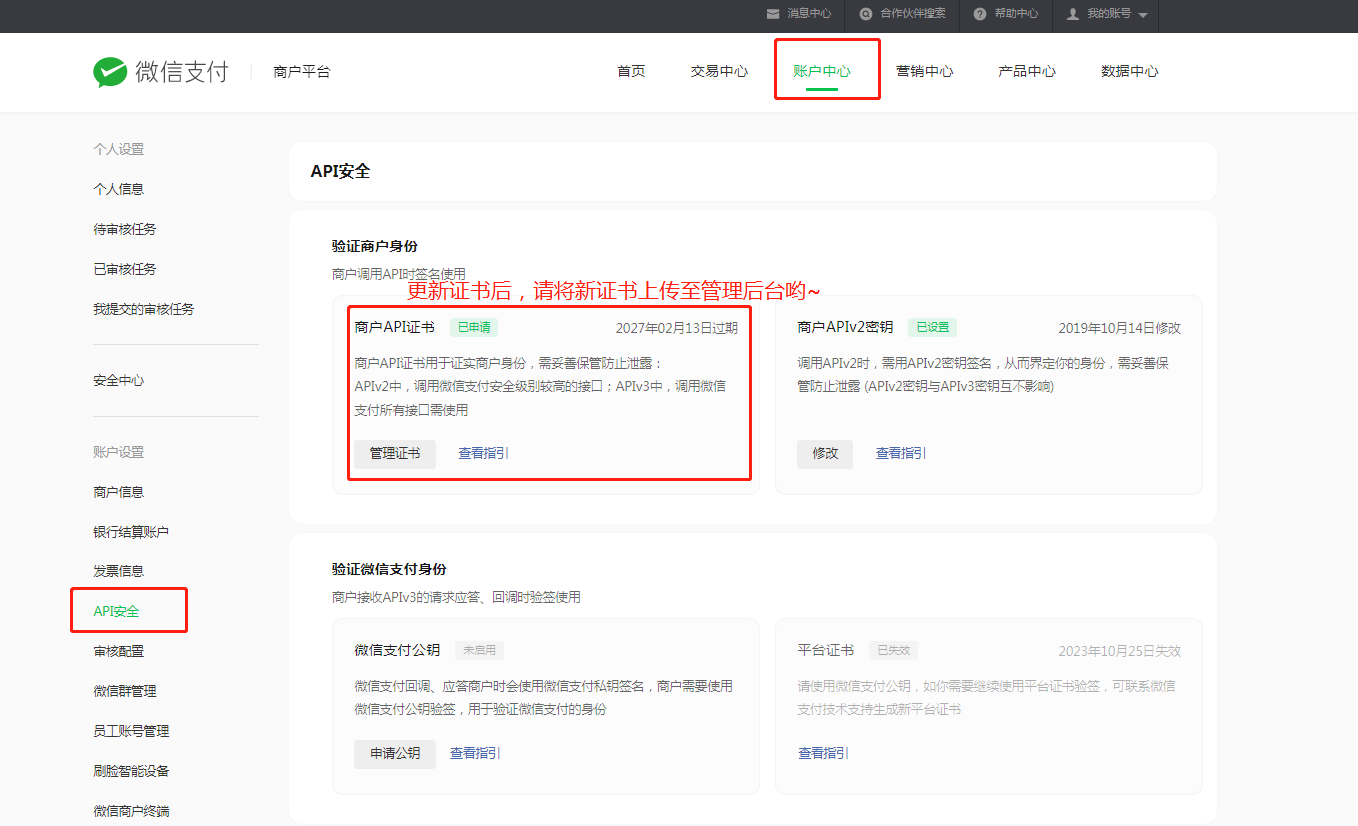Select the 账户中心 tab
The height and width of the screenshot is (826, 1358).
822,71
